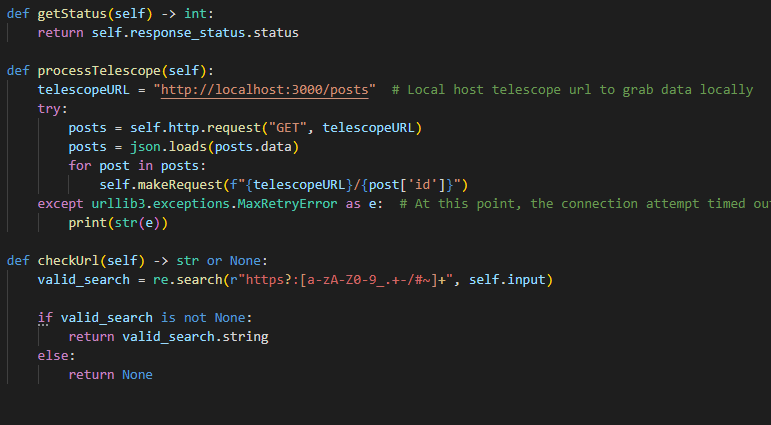The image size is (771, 425).
Task: Click the checkUrl function name
Action: point(68,261)
